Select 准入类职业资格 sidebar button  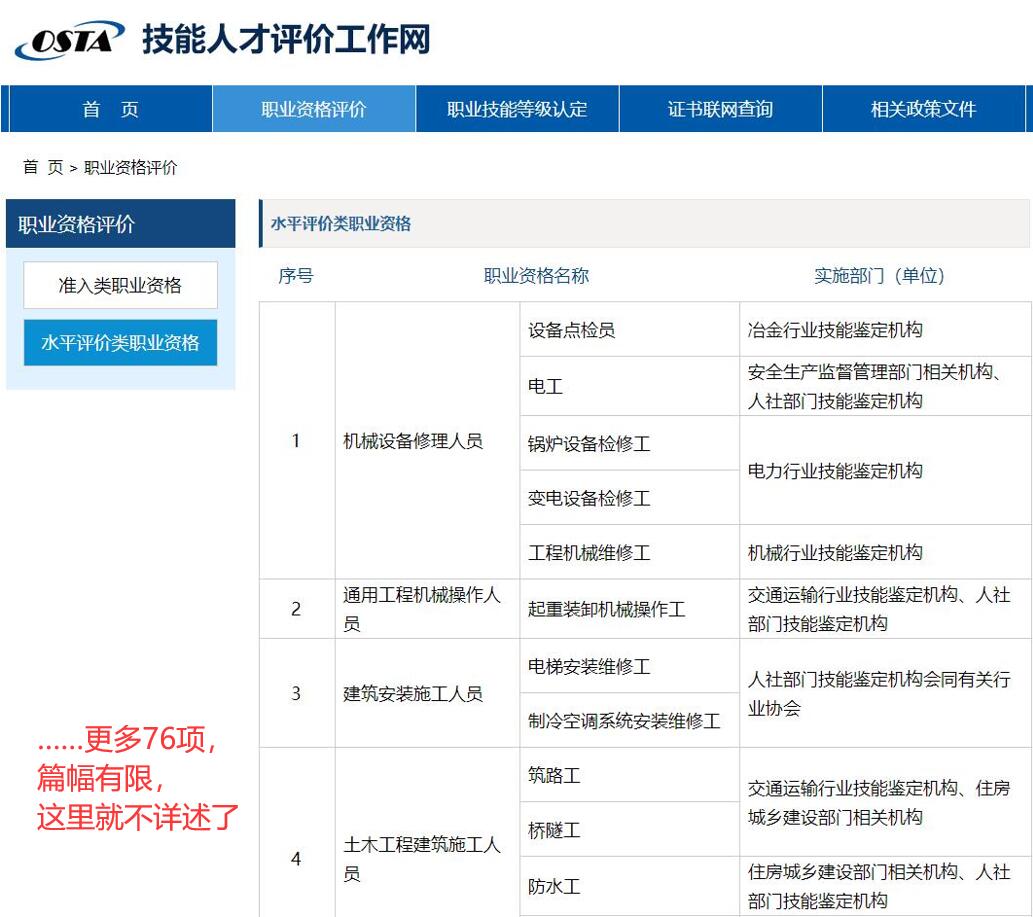point(119,284)
